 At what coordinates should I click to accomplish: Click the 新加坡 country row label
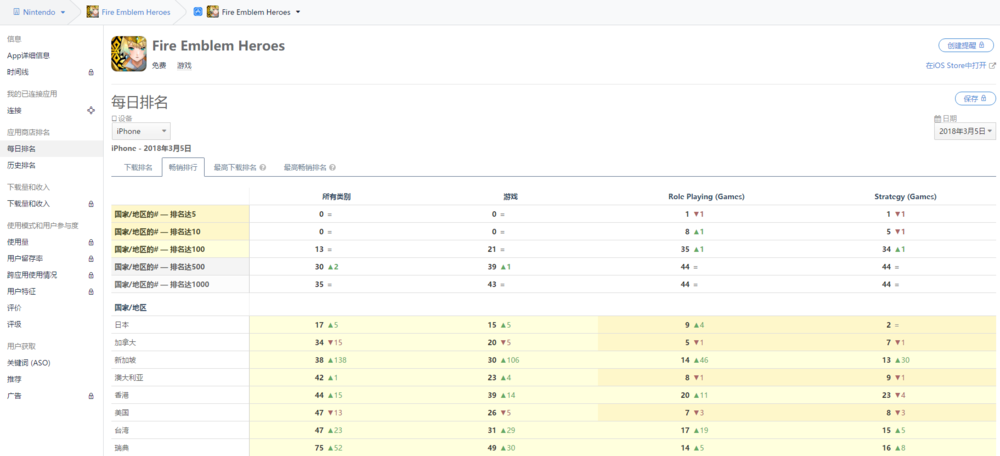(x=125, y=360)
